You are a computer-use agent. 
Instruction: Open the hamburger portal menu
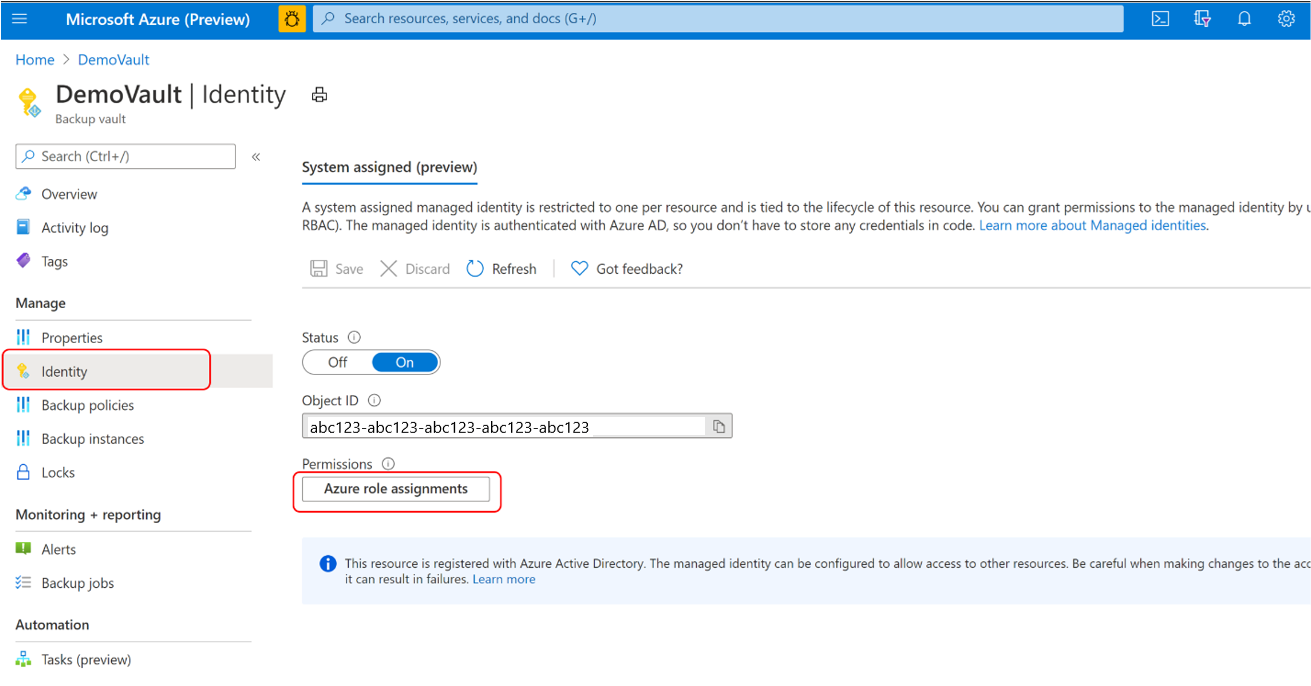pos(20,19)
